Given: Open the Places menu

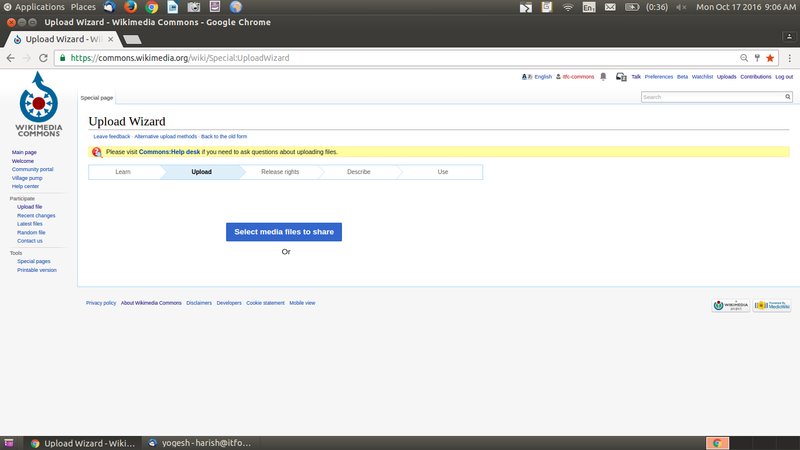Looking at the screenshot, I should (83, 7).
